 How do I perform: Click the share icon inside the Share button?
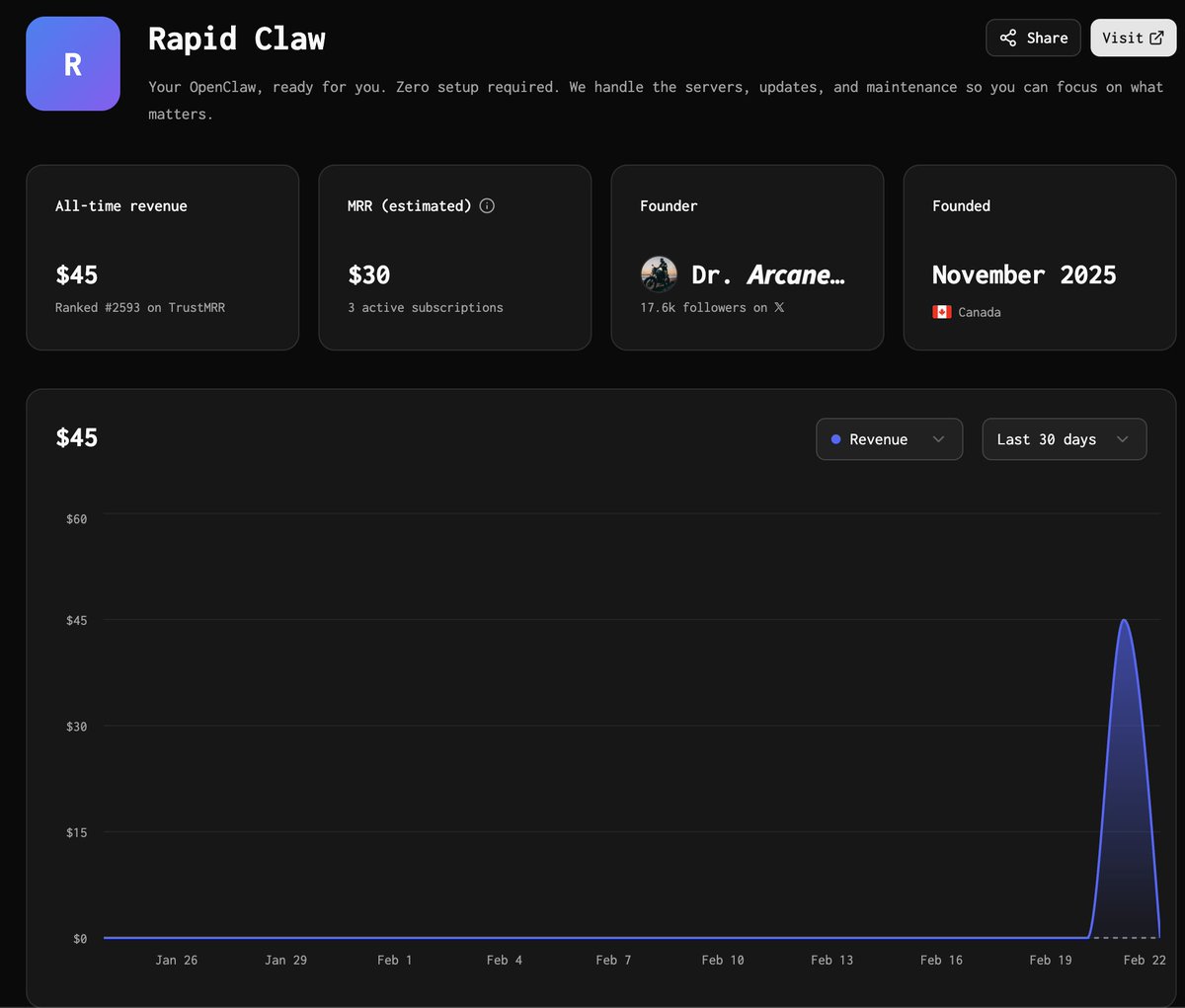1007,38
